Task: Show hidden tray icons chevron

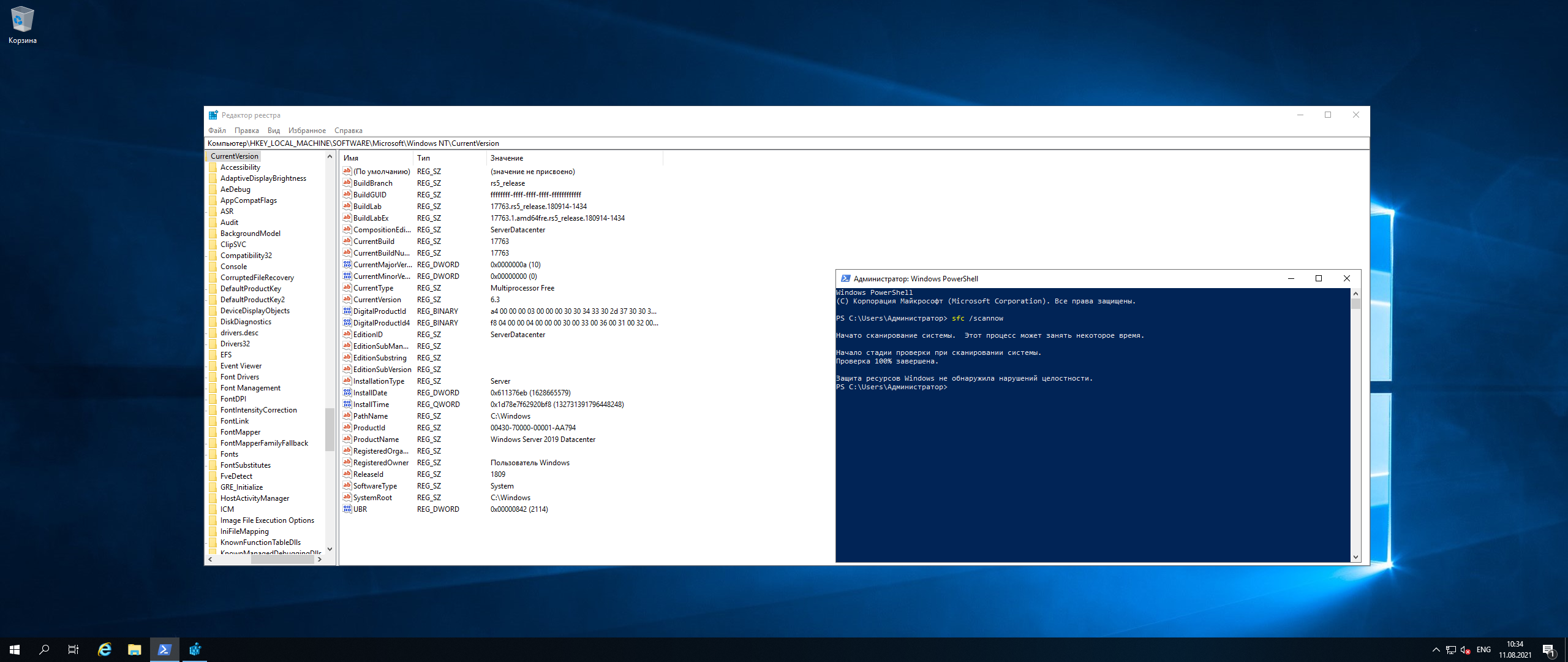Action: click(1436, 650)
